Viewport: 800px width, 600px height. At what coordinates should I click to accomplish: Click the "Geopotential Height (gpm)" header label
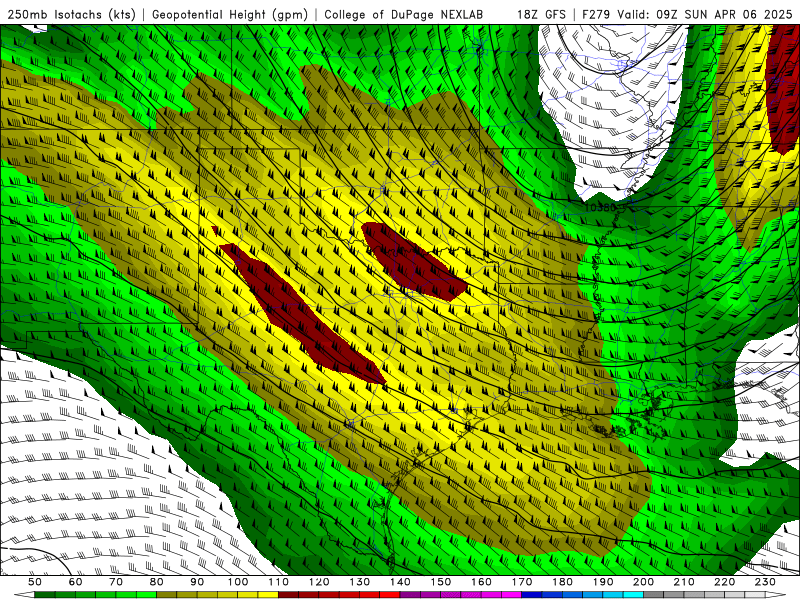pos(230,15)
